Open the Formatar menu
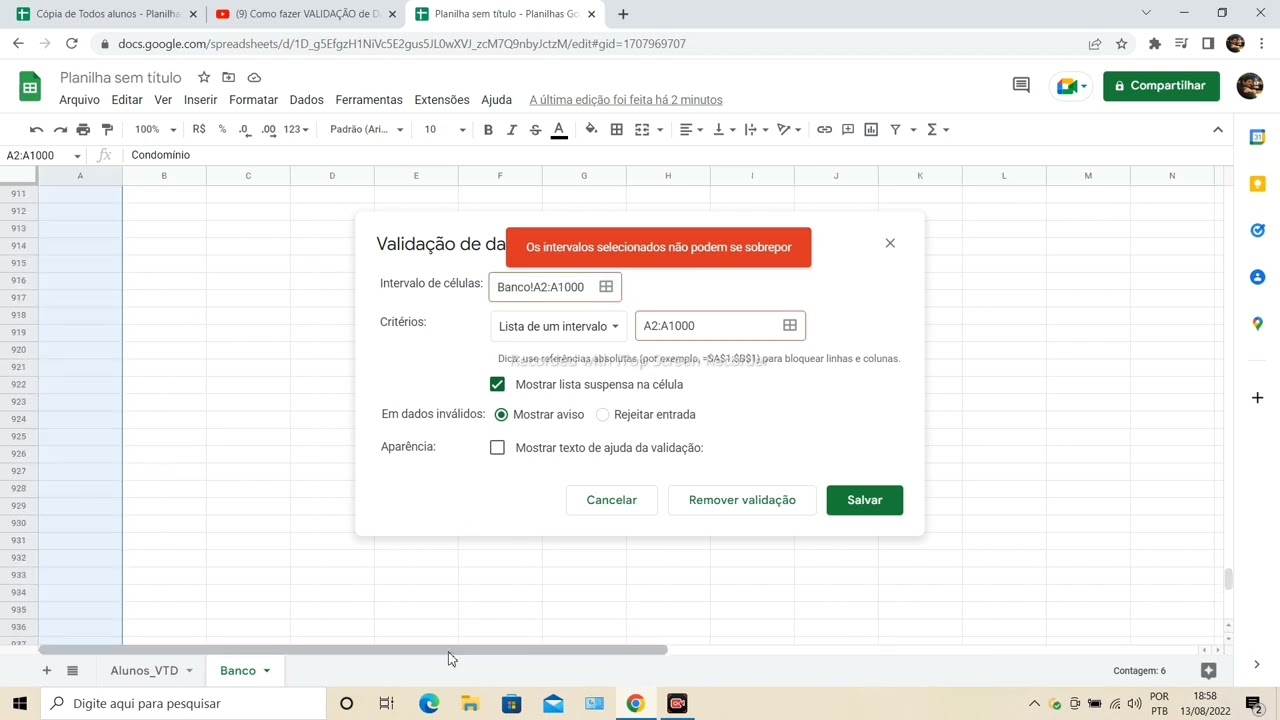 coord(253,100)
